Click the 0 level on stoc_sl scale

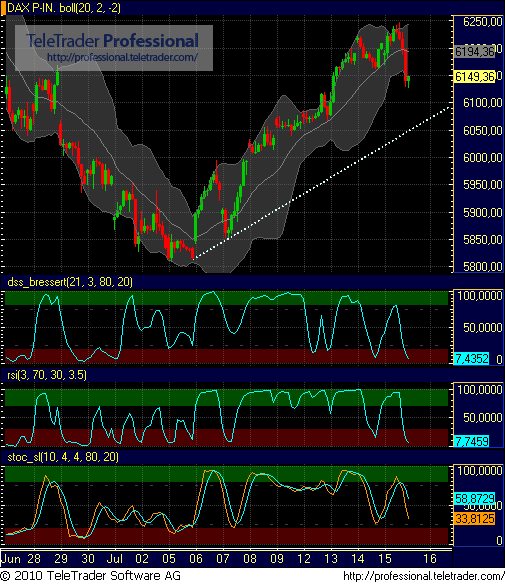(x=499, y=540)
